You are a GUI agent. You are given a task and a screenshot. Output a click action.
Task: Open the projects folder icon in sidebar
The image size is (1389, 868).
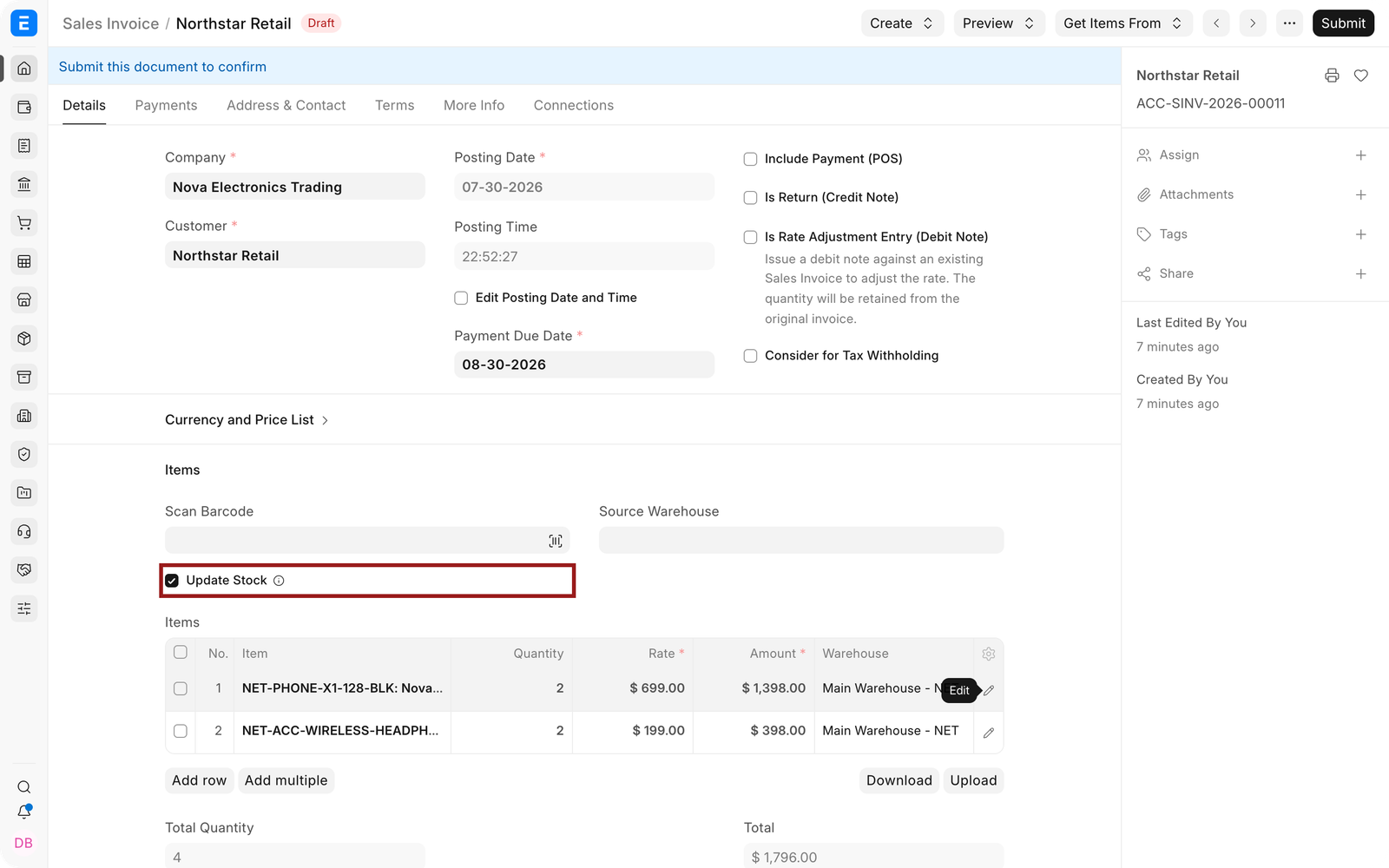tap(24, 493)
